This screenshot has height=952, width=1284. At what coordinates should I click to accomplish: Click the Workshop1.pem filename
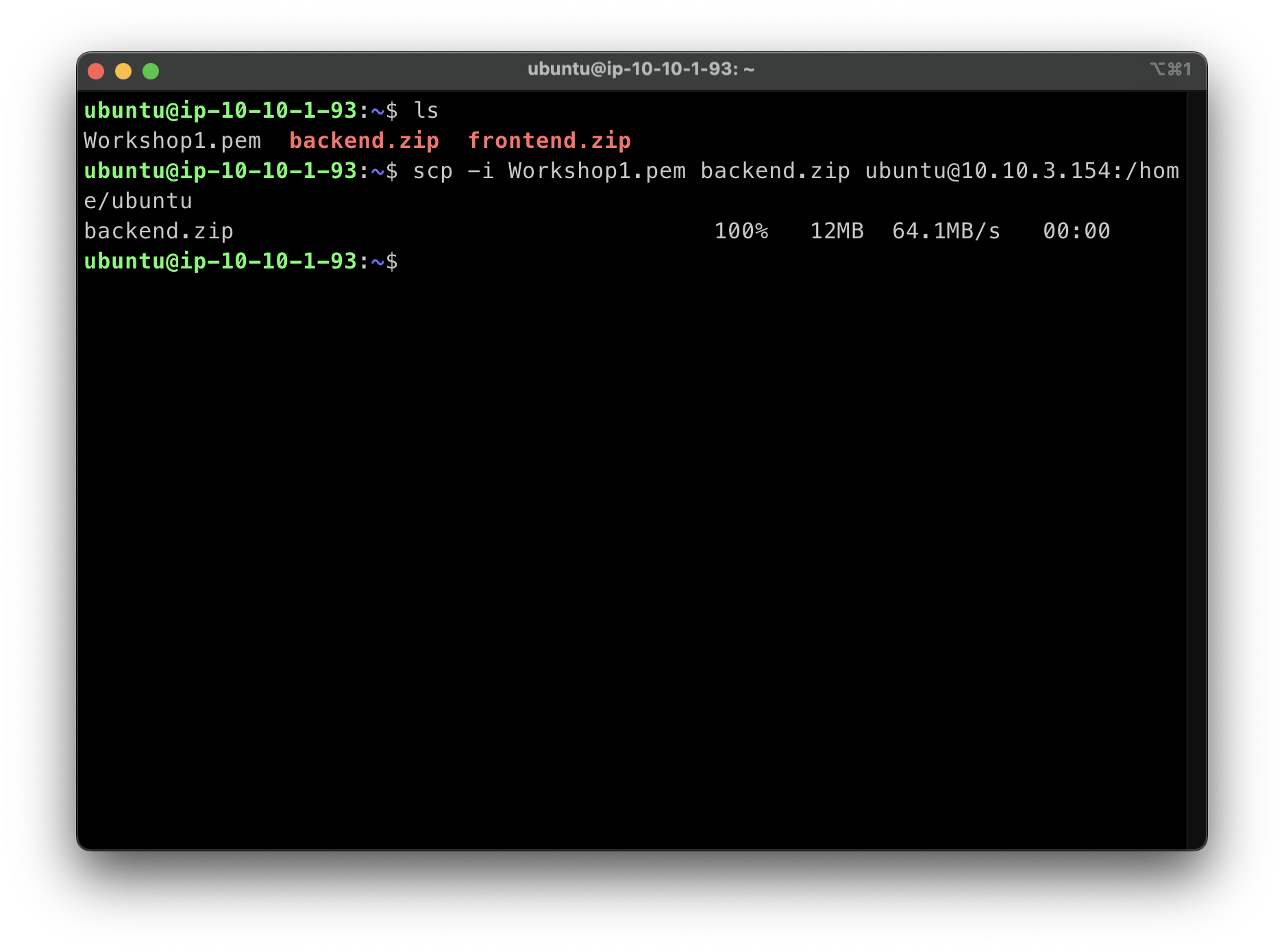tap(171, 140)
